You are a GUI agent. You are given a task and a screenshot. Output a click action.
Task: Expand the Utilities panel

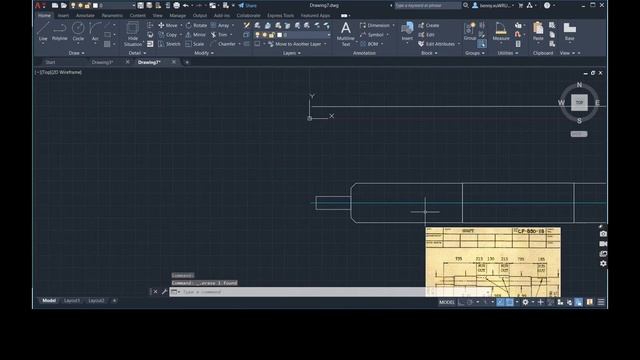pos(507,53)
